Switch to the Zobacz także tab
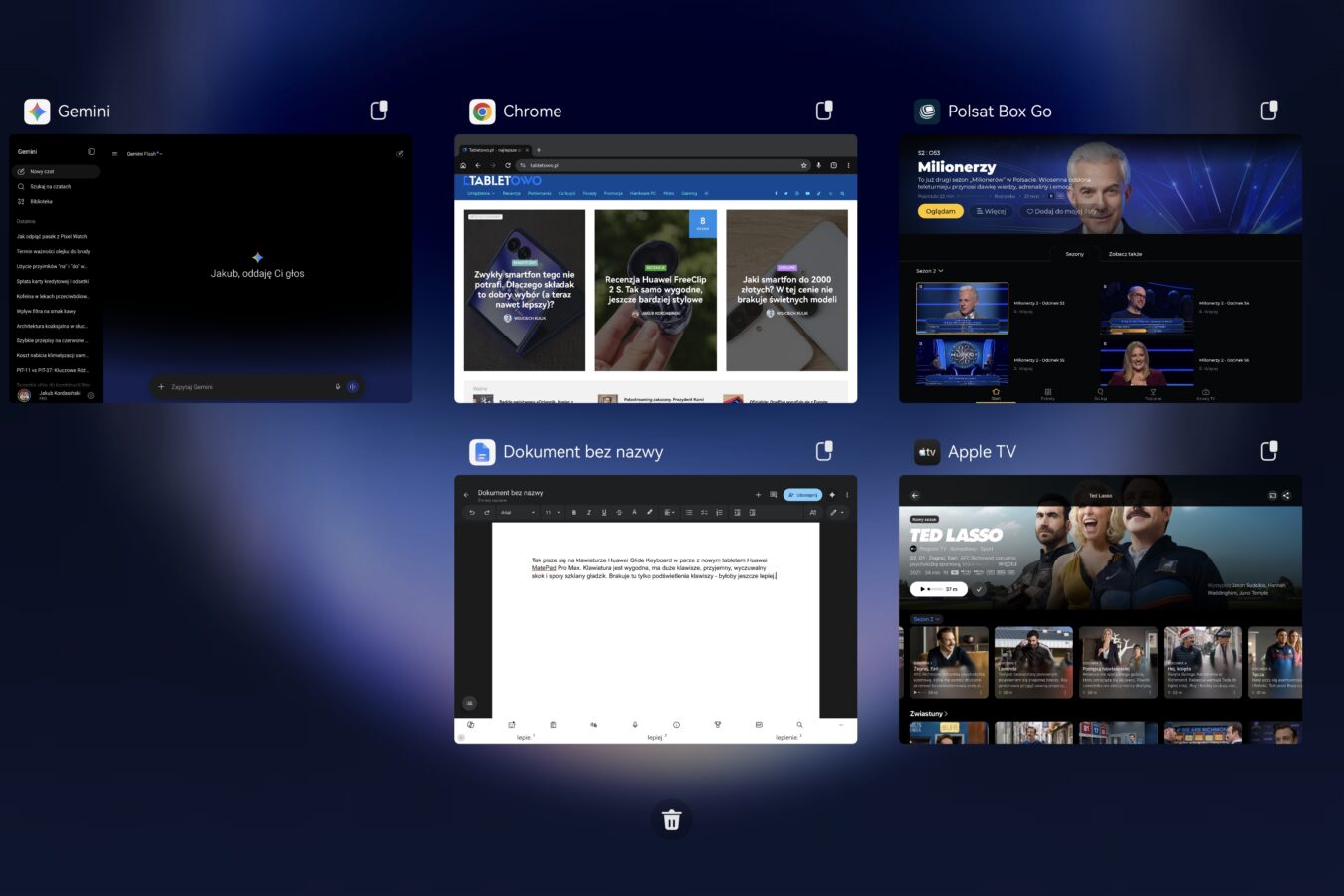Screen dimensions: 1344x896 (x=1126, y=254)
